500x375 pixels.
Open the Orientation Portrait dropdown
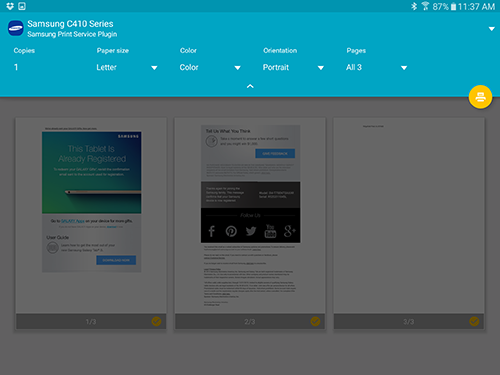point(293,67)
